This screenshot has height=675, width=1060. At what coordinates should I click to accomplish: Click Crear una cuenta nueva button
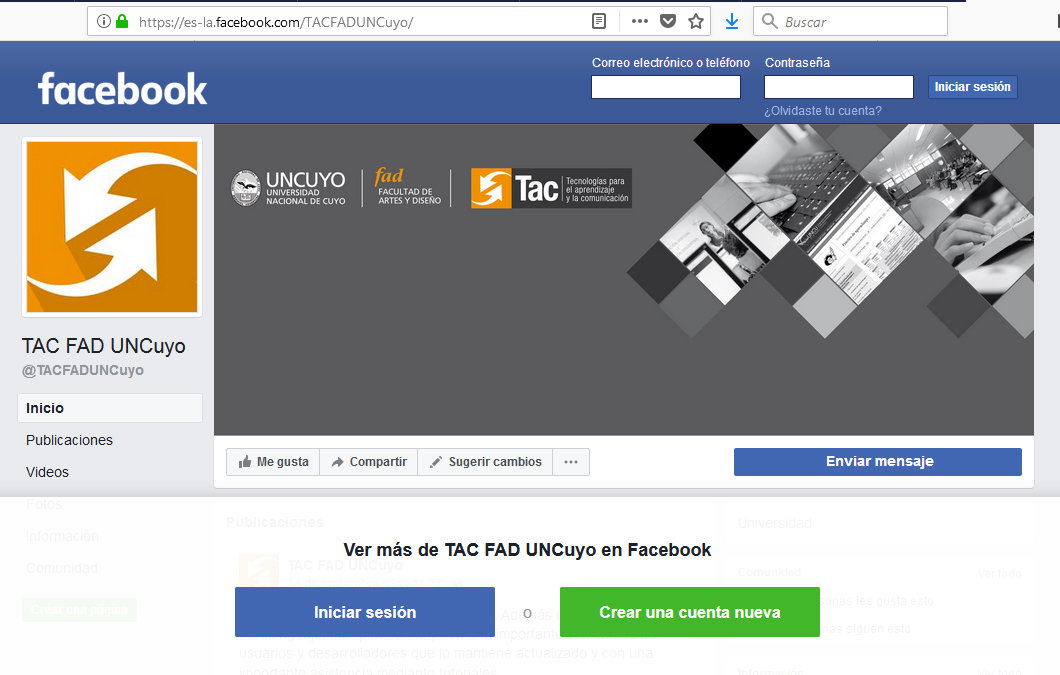point(690,612)
